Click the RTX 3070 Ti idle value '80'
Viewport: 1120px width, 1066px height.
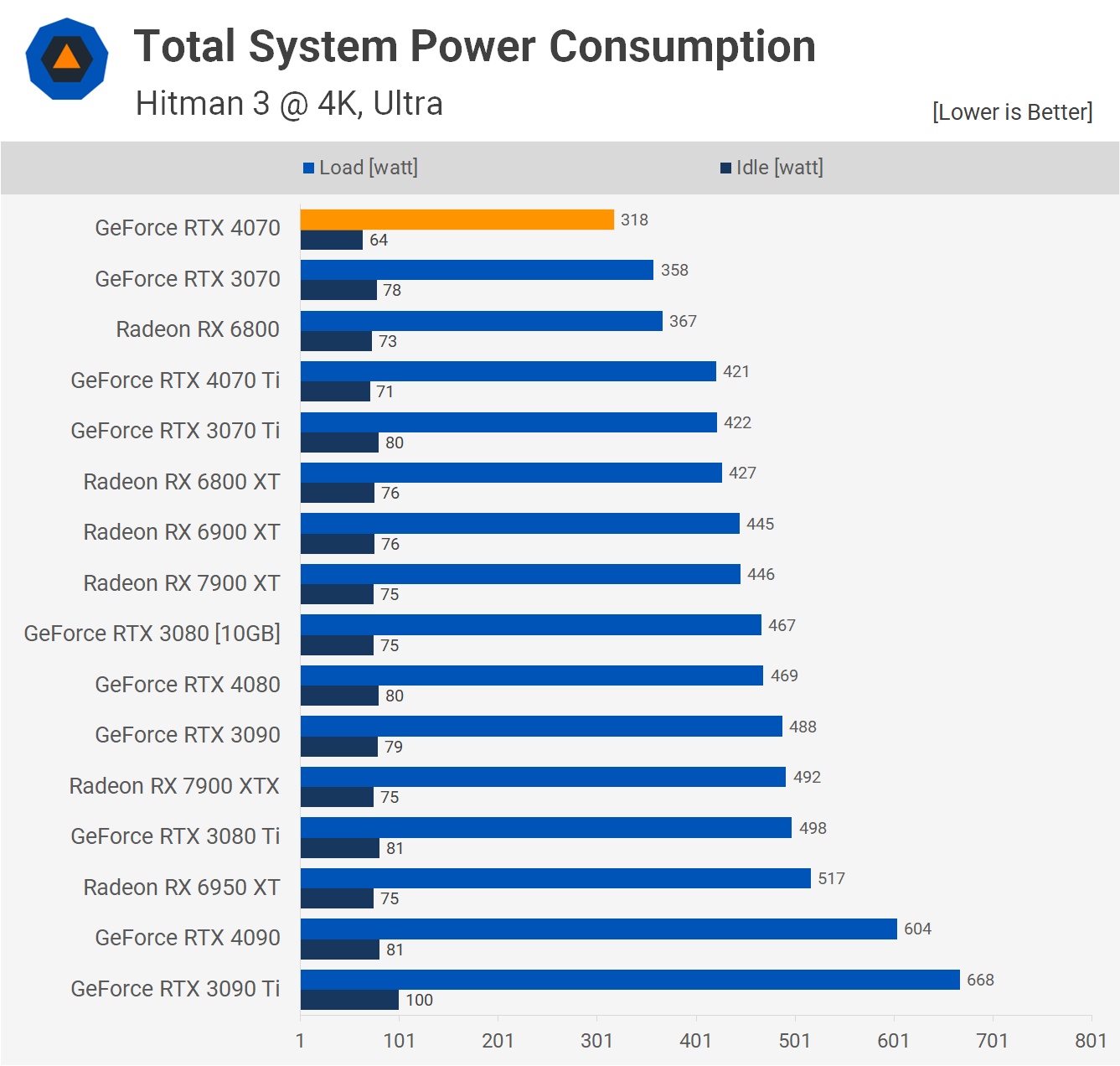point(395,443)
